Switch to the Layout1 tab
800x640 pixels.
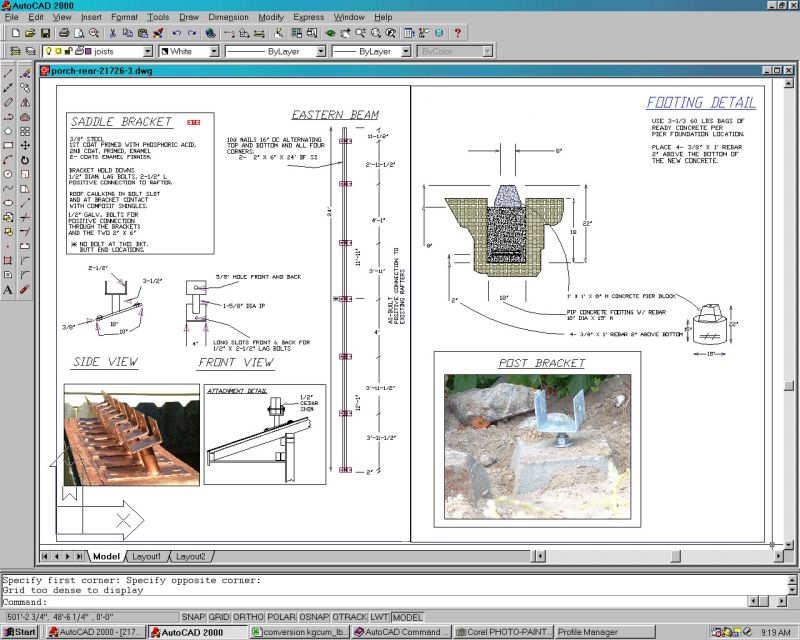point(147,558)
